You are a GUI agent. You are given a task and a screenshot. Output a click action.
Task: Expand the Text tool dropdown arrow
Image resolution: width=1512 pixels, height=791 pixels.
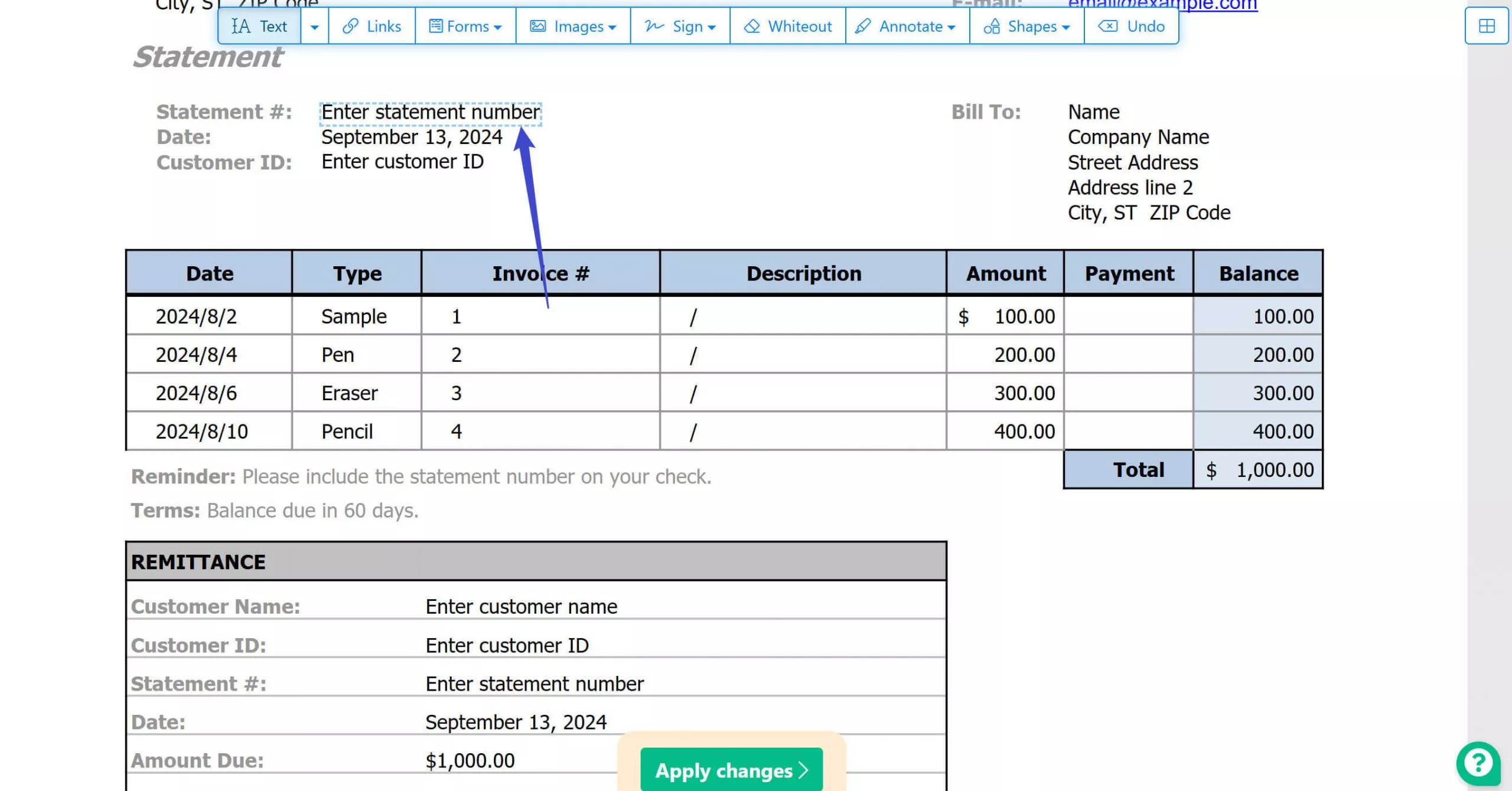click(x=315, y=26)
